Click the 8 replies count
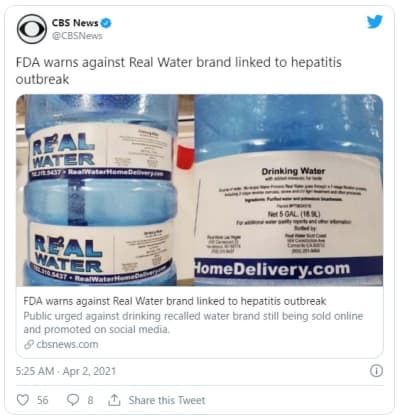 coord(90,400)
